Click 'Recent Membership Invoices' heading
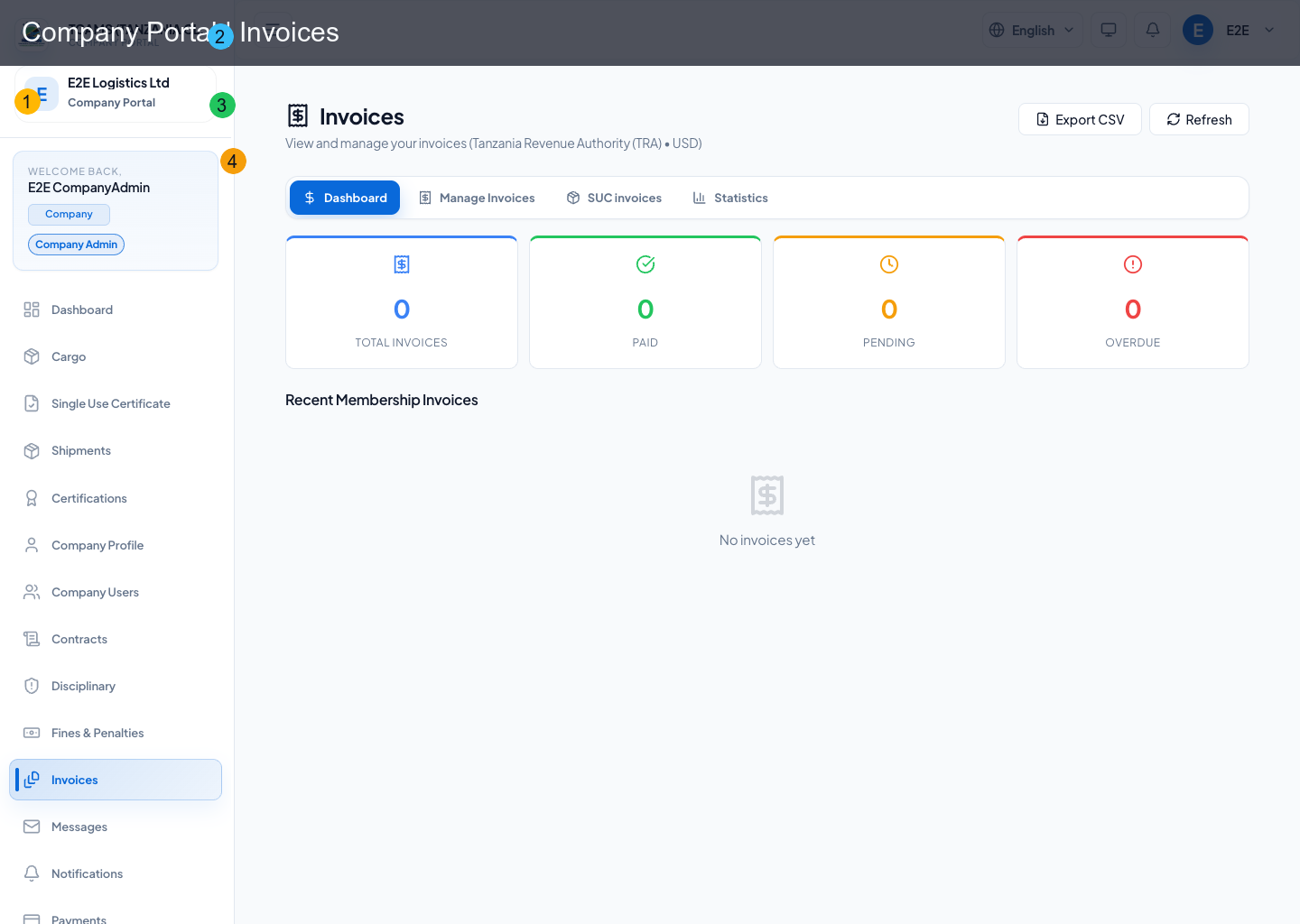Screen dimensions: 1300x924 382,400
